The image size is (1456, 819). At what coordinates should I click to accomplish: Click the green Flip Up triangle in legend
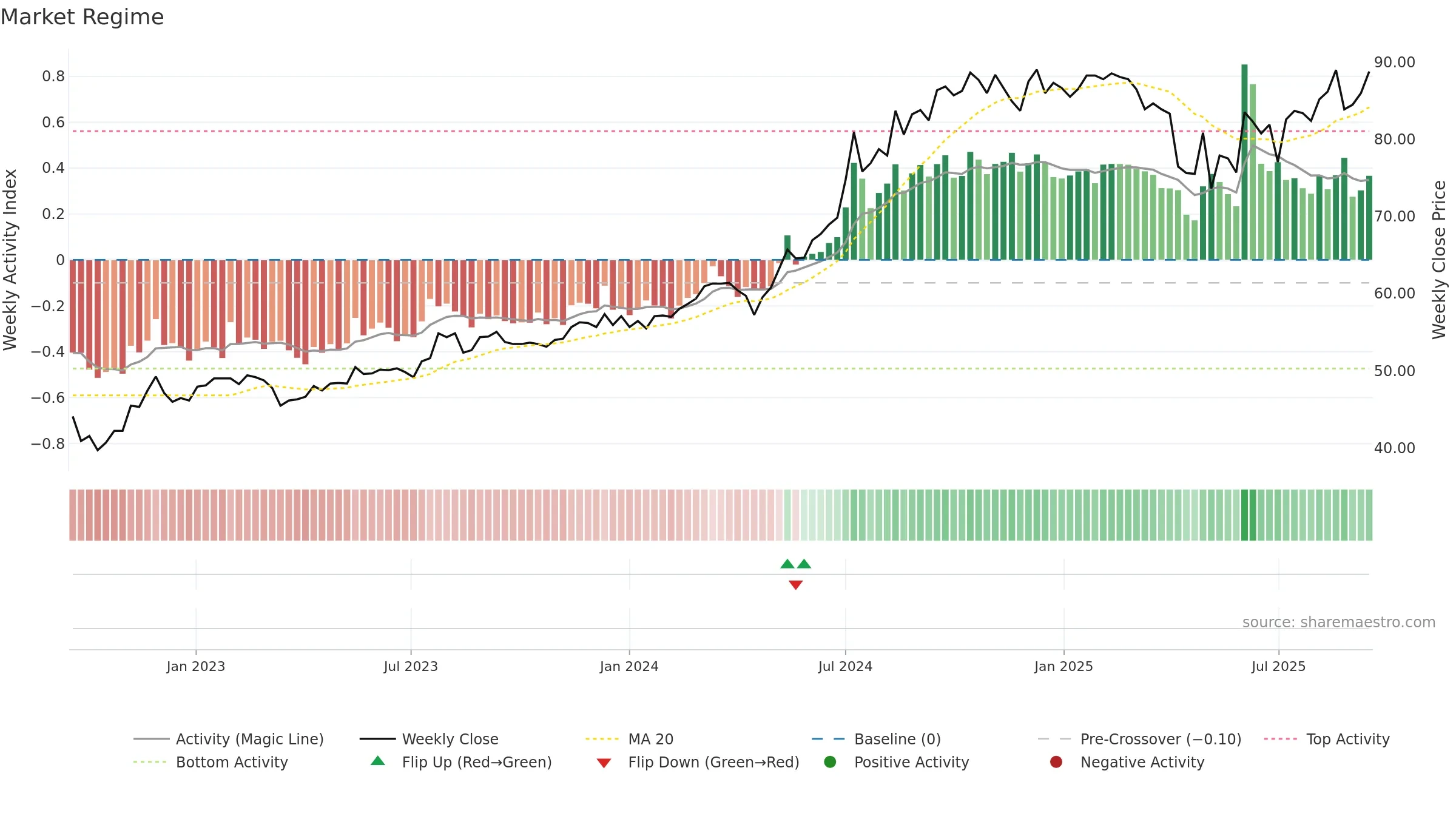[x=378, y=761]
